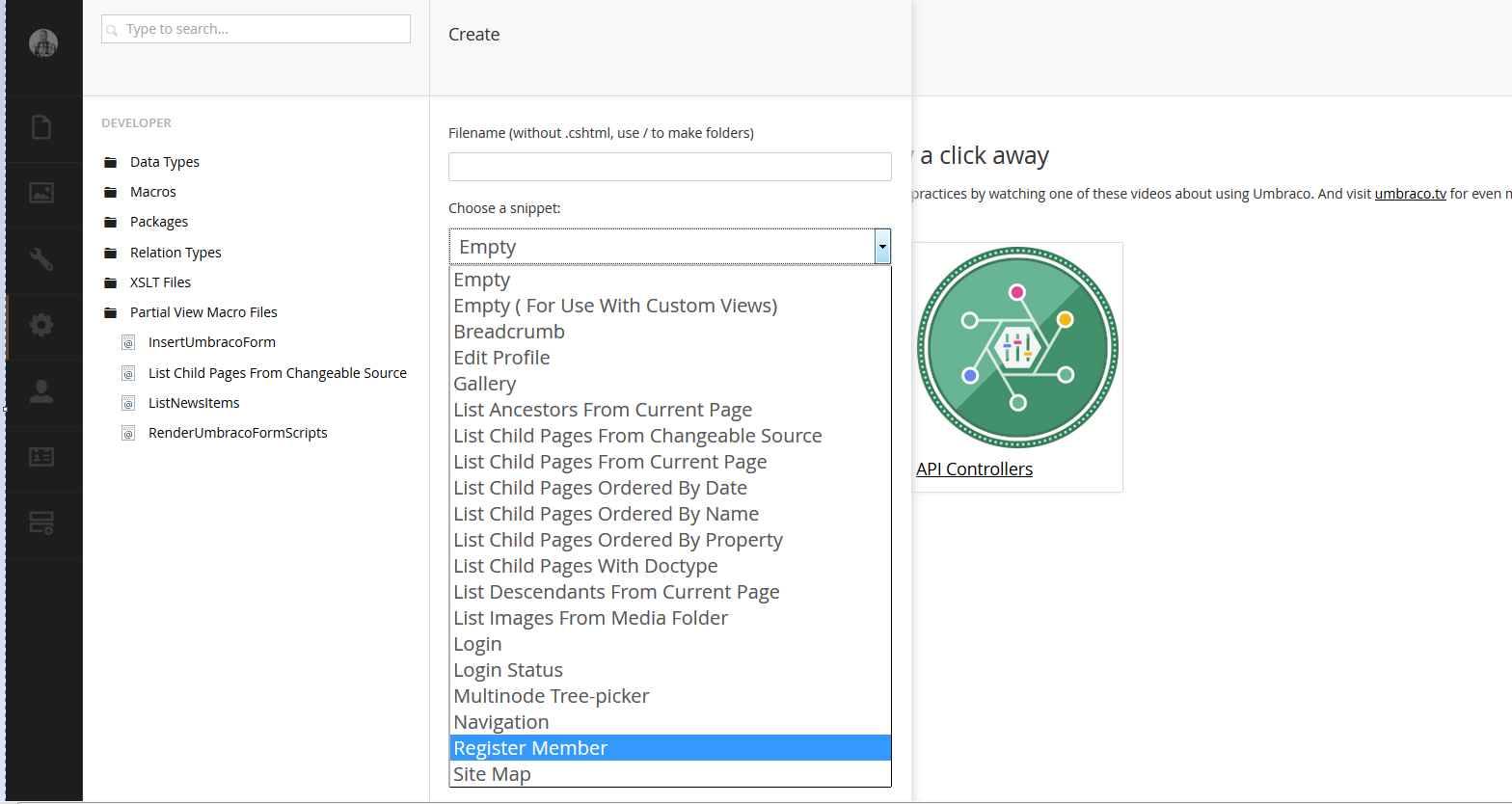Select the Empty snippet option

(670, 280)
